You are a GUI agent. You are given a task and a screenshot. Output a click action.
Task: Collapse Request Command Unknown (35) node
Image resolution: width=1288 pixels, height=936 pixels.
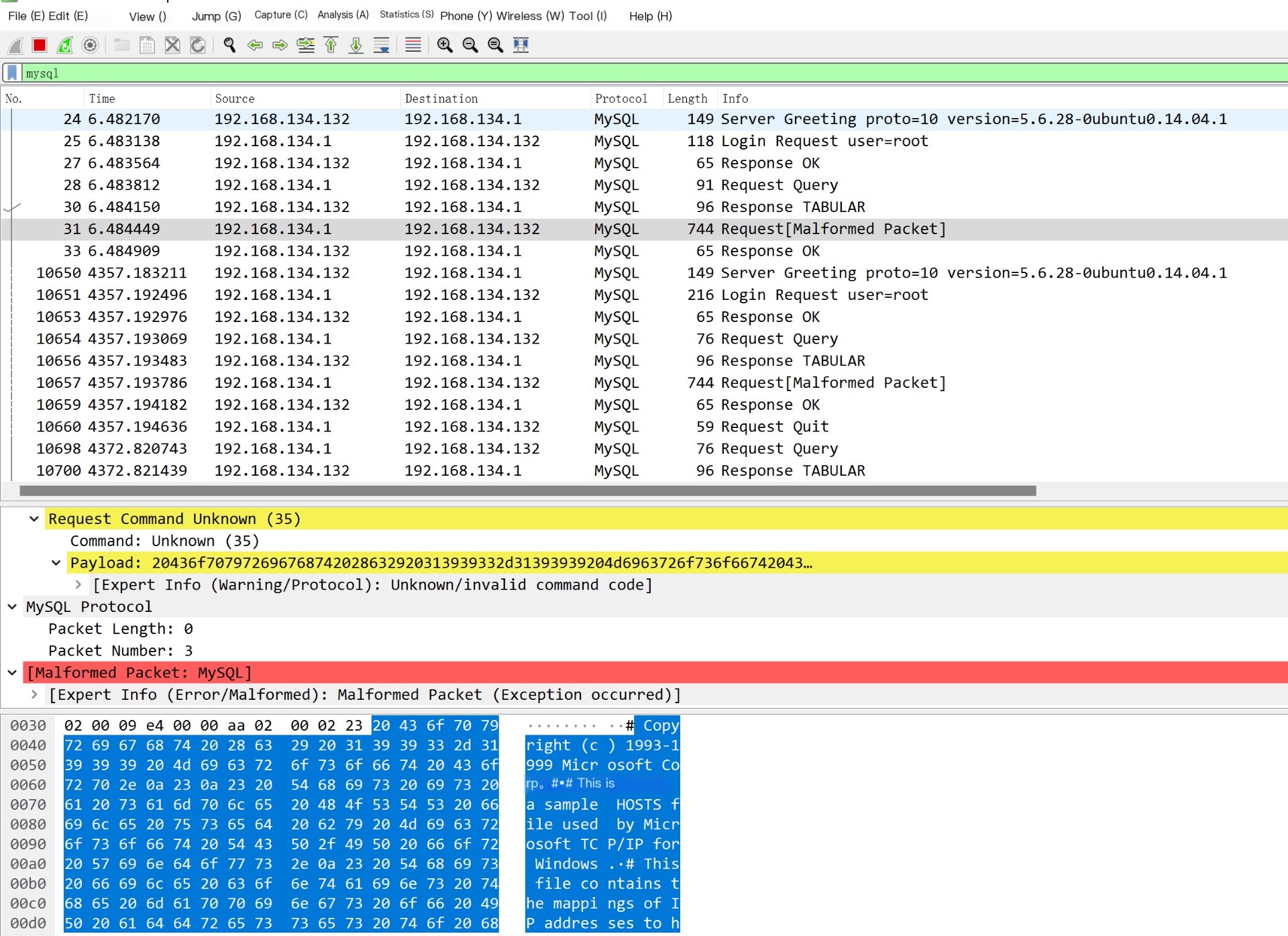34,519
